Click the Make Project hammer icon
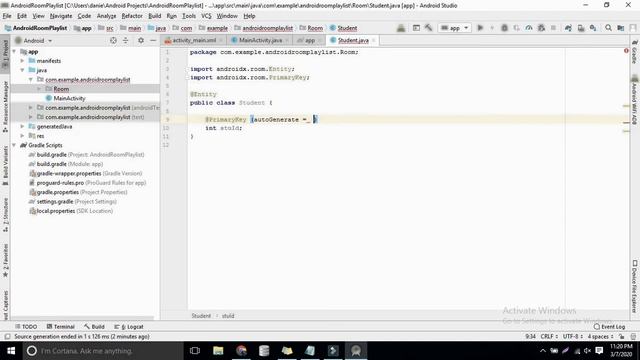Viewport: 640px width, 360px height. pos(428,28)
